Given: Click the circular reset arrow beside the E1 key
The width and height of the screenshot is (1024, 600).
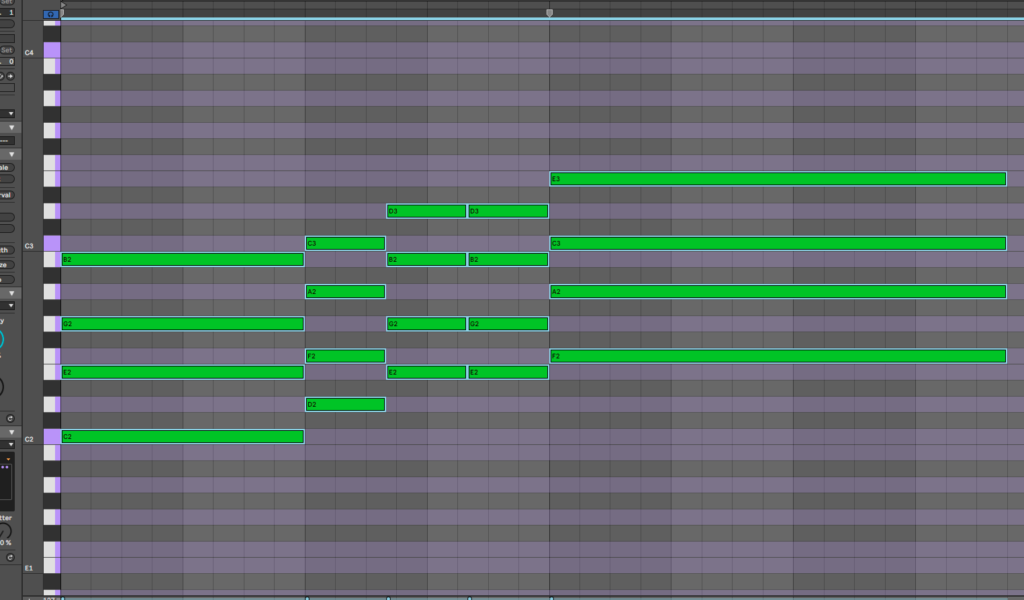Looking at the screenshot, I should click(10, 555).
